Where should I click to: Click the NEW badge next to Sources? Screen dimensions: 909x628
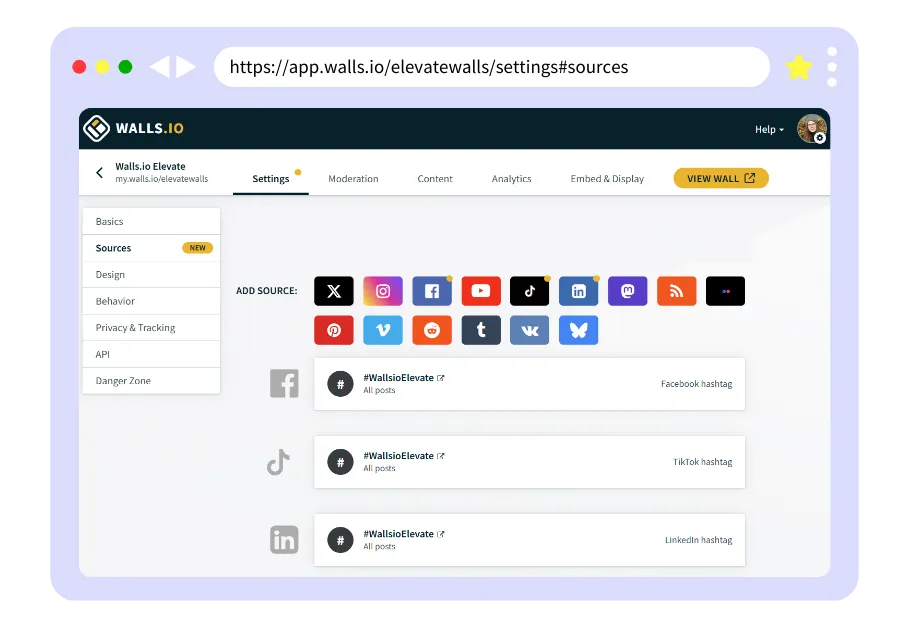click(x=197, y=248)
